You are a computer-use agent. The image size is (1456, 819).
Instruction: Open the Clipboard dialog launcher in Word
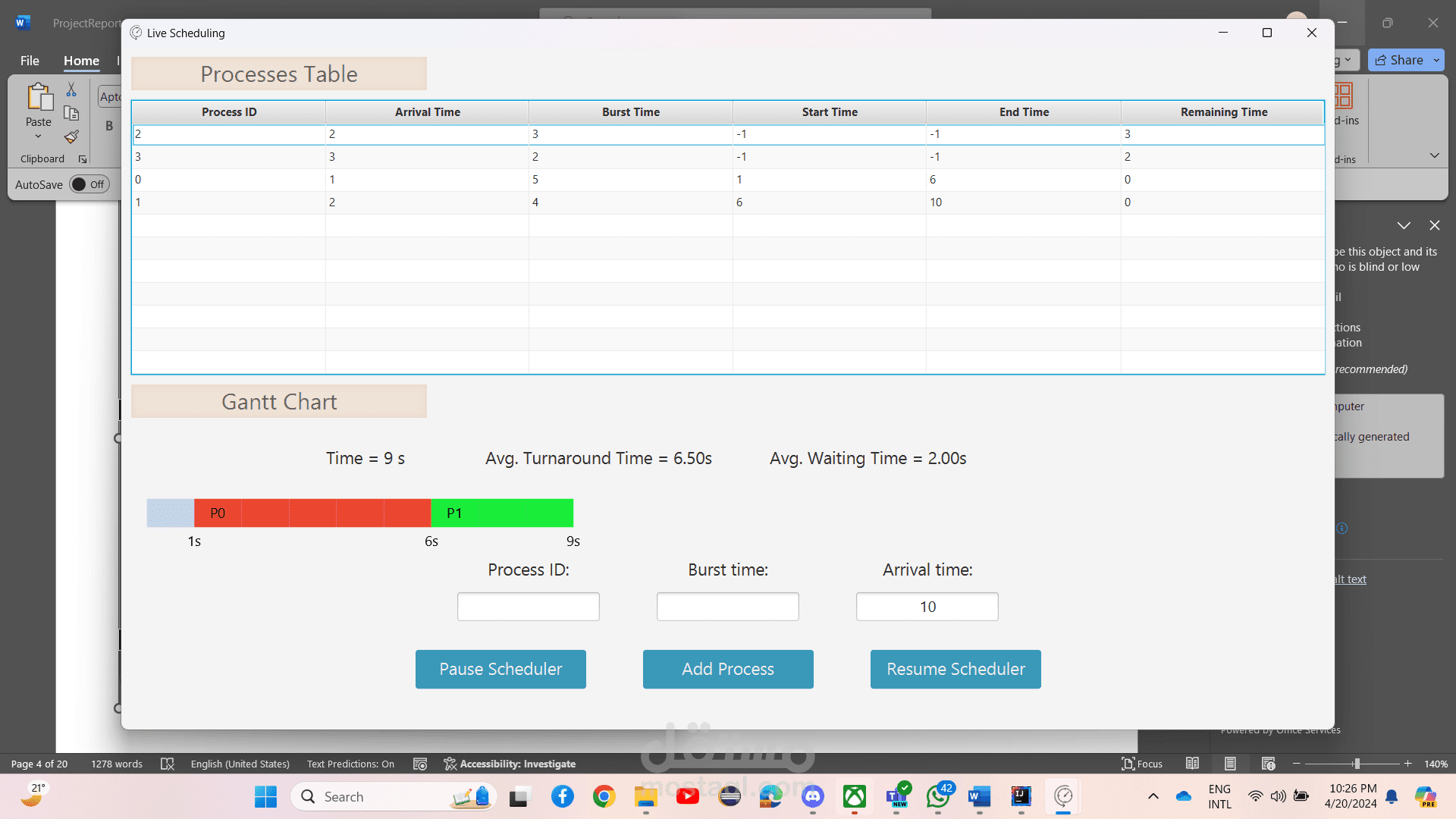pos(83,159)
